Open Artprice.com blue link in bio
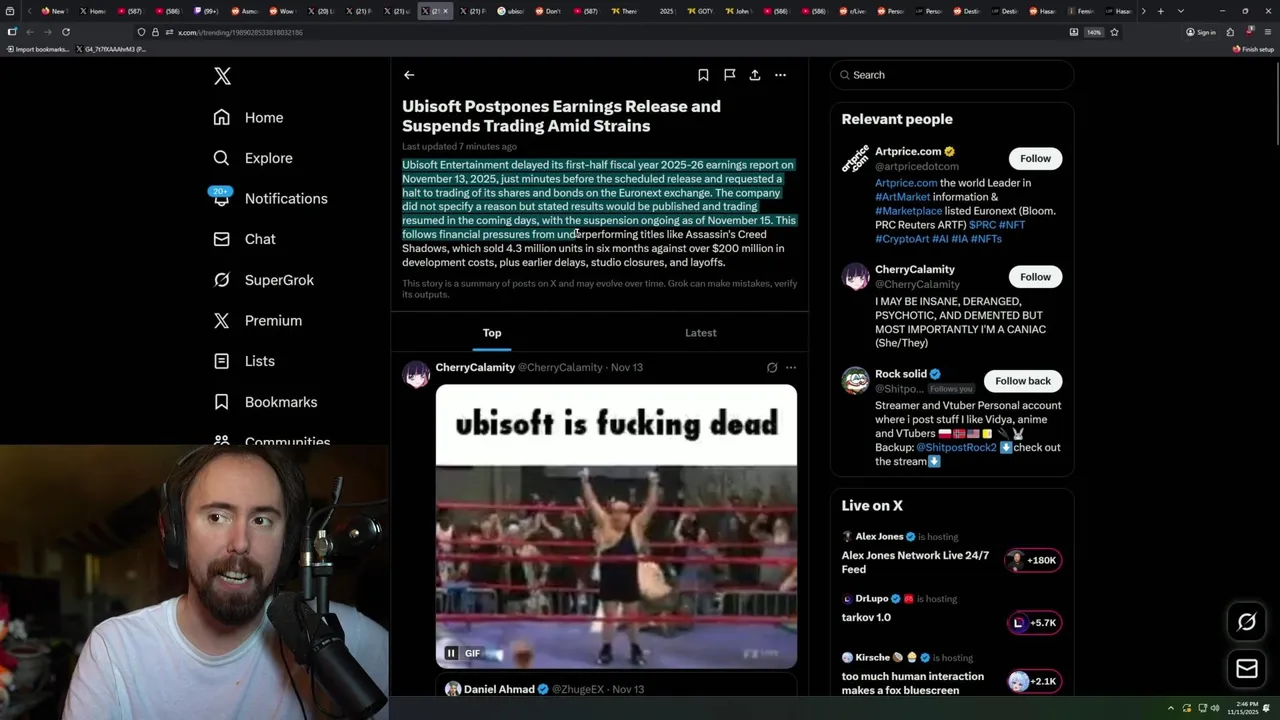 (x=906, y=183)
